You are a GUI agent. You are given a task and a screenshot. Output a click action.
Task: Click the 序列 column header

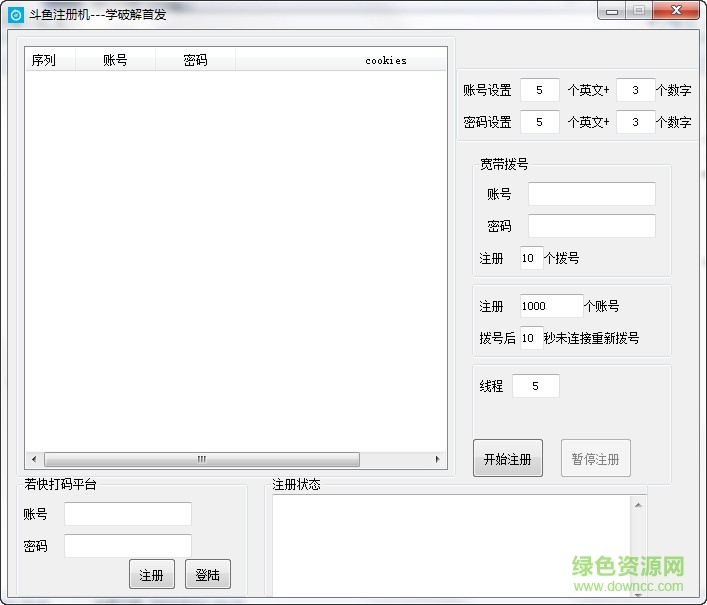[50, 60]
